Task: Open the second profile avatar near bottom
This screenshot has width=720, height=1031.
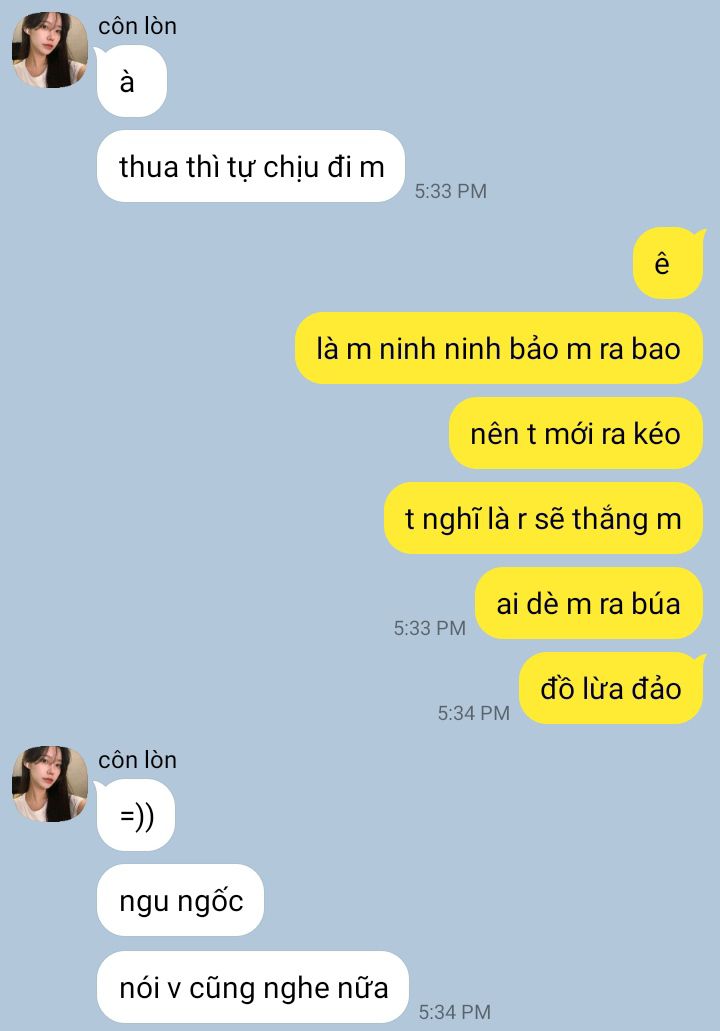Action: click(50, 784)
